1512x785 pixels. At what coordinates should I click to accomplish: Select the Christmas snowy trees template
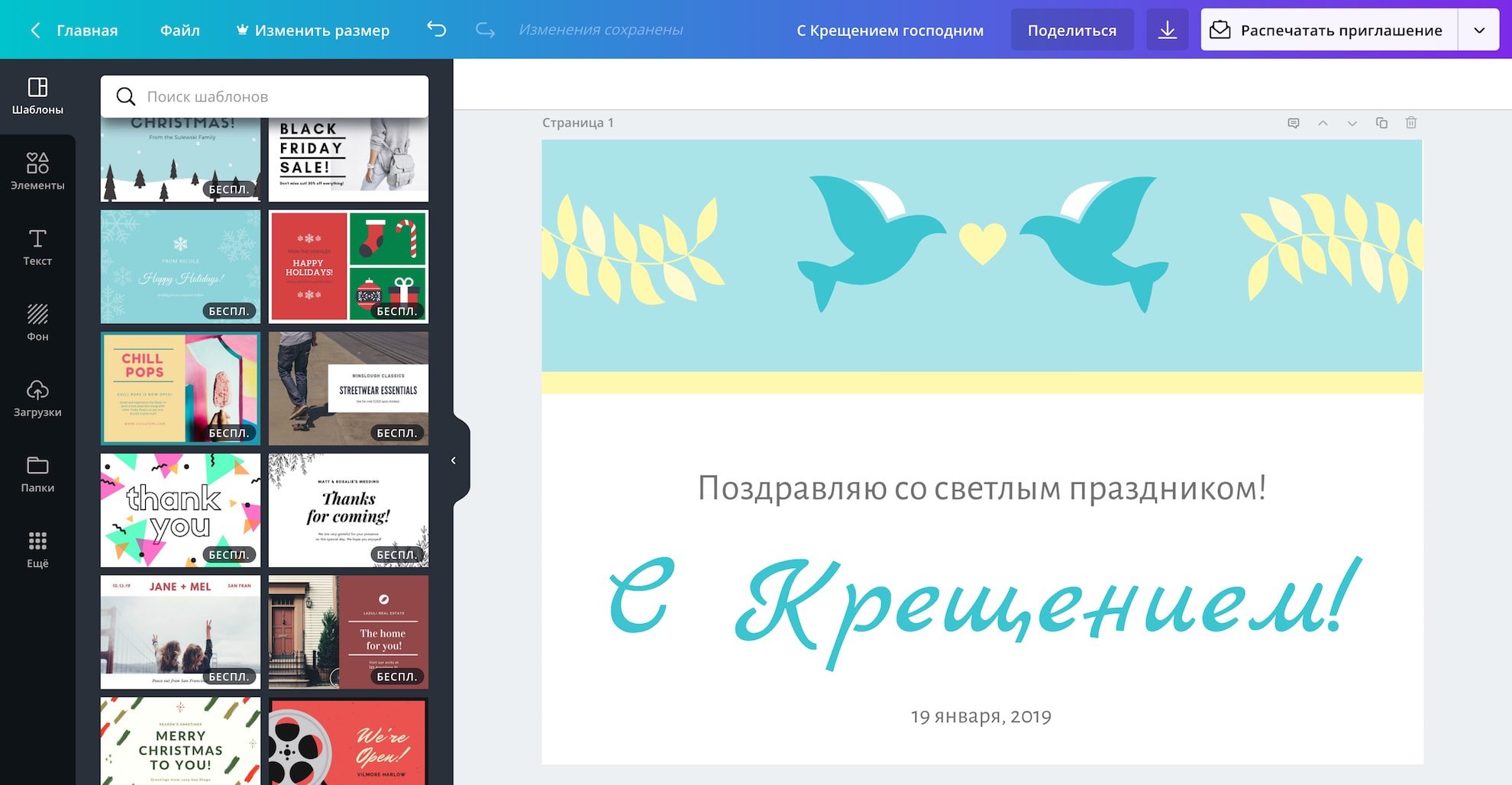coord(180,160)
